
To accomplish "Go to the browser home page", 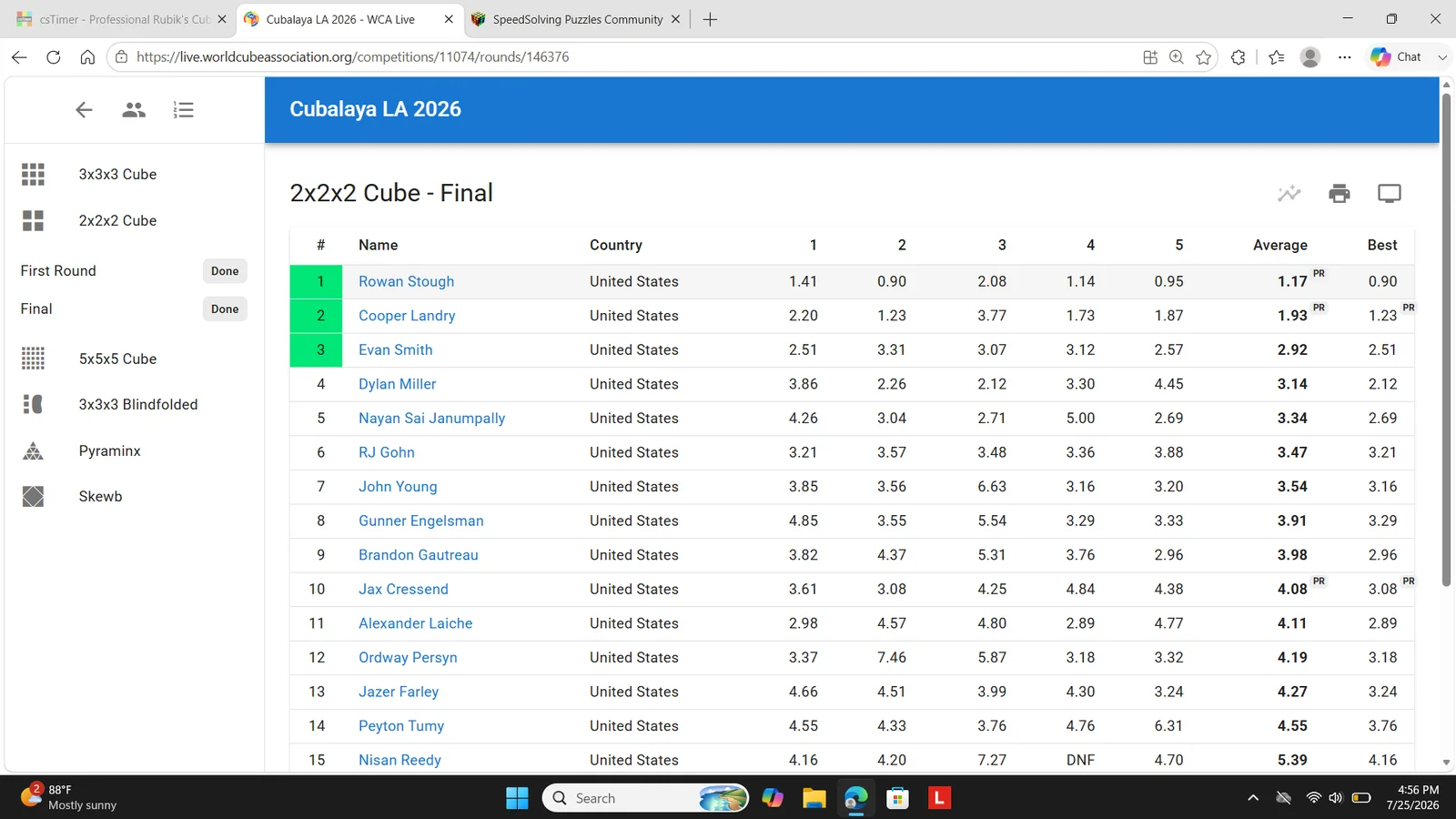I will (x=87, y=57).
